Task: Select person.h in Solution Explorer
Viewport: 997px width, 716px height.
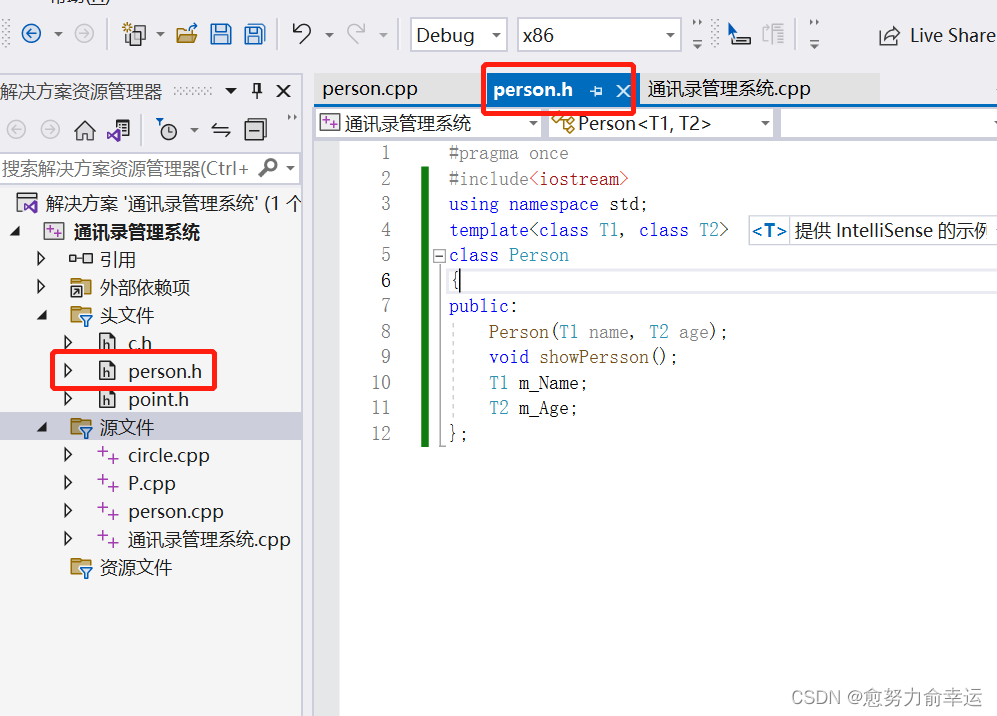Action: (165, 371)
